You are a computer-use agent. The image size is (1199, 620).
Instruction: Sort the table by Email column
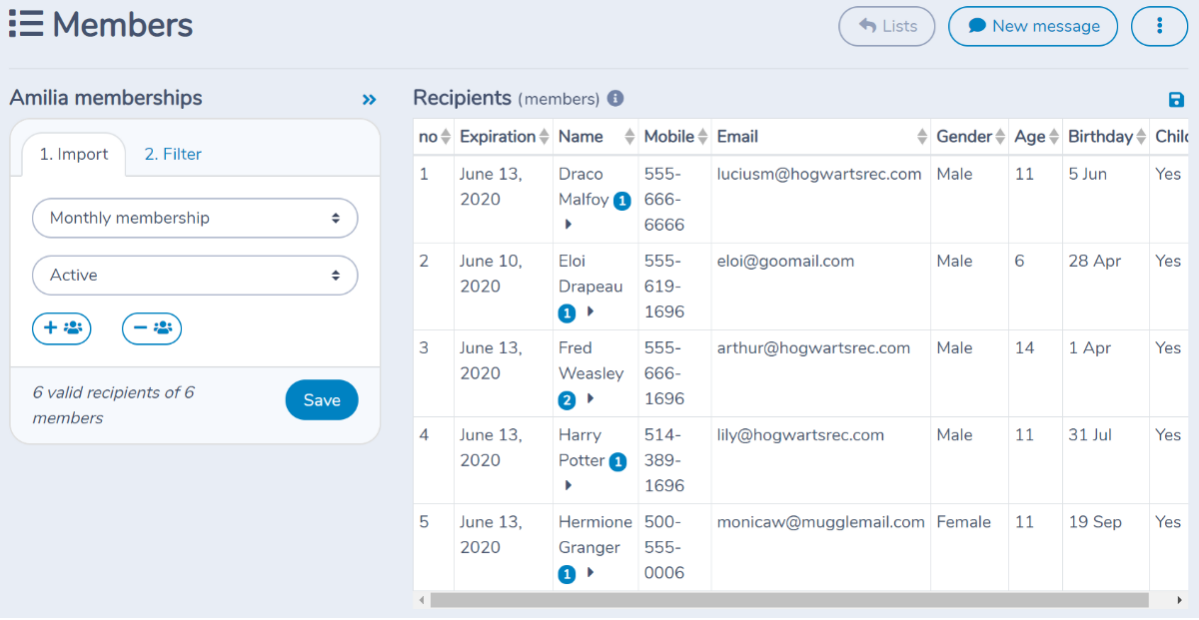[x=821, y=137]
